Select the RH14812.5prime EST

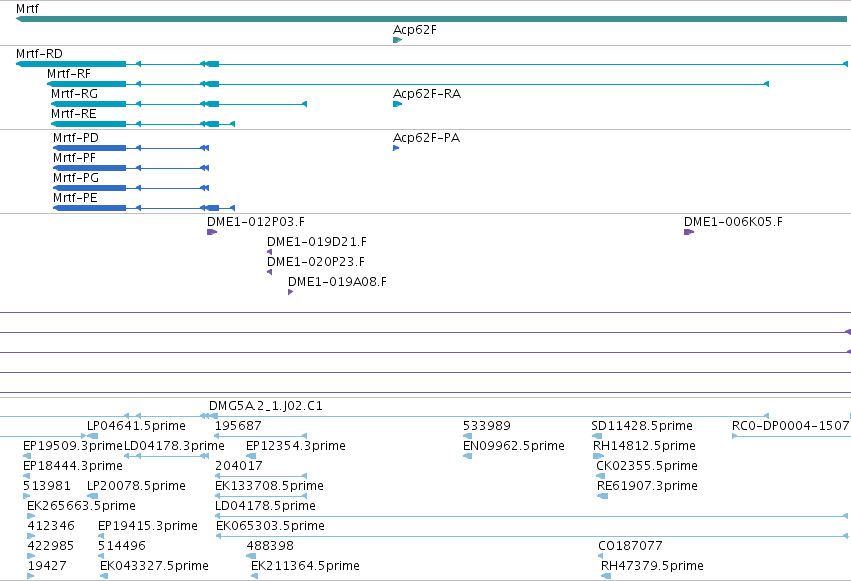tap(644, 446)
